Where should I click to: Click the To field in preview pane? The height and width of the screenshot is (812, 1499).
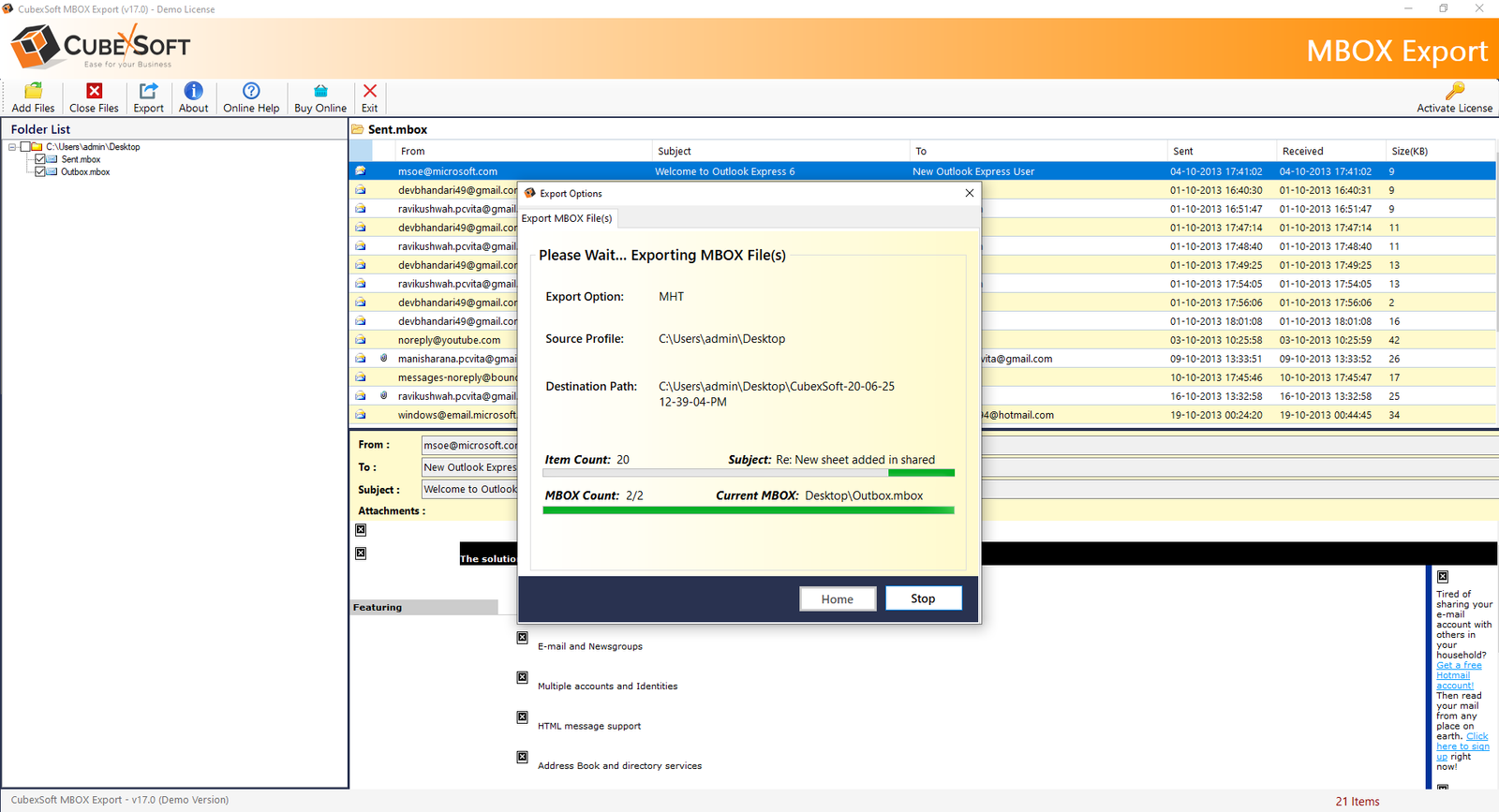tap(469, 467)
